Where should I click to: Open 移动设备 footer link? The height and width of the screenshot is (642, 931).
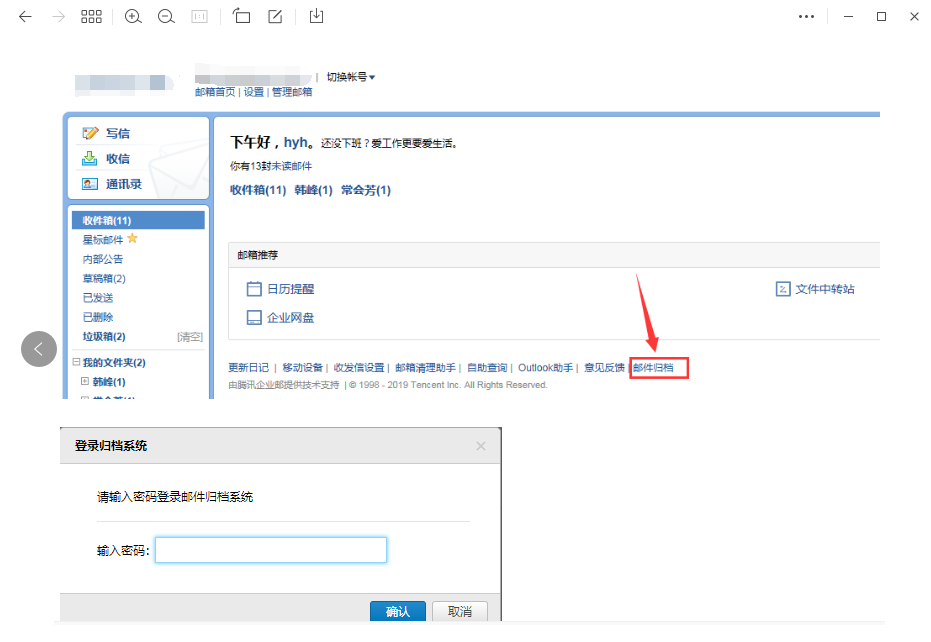[x=302, y=368]
